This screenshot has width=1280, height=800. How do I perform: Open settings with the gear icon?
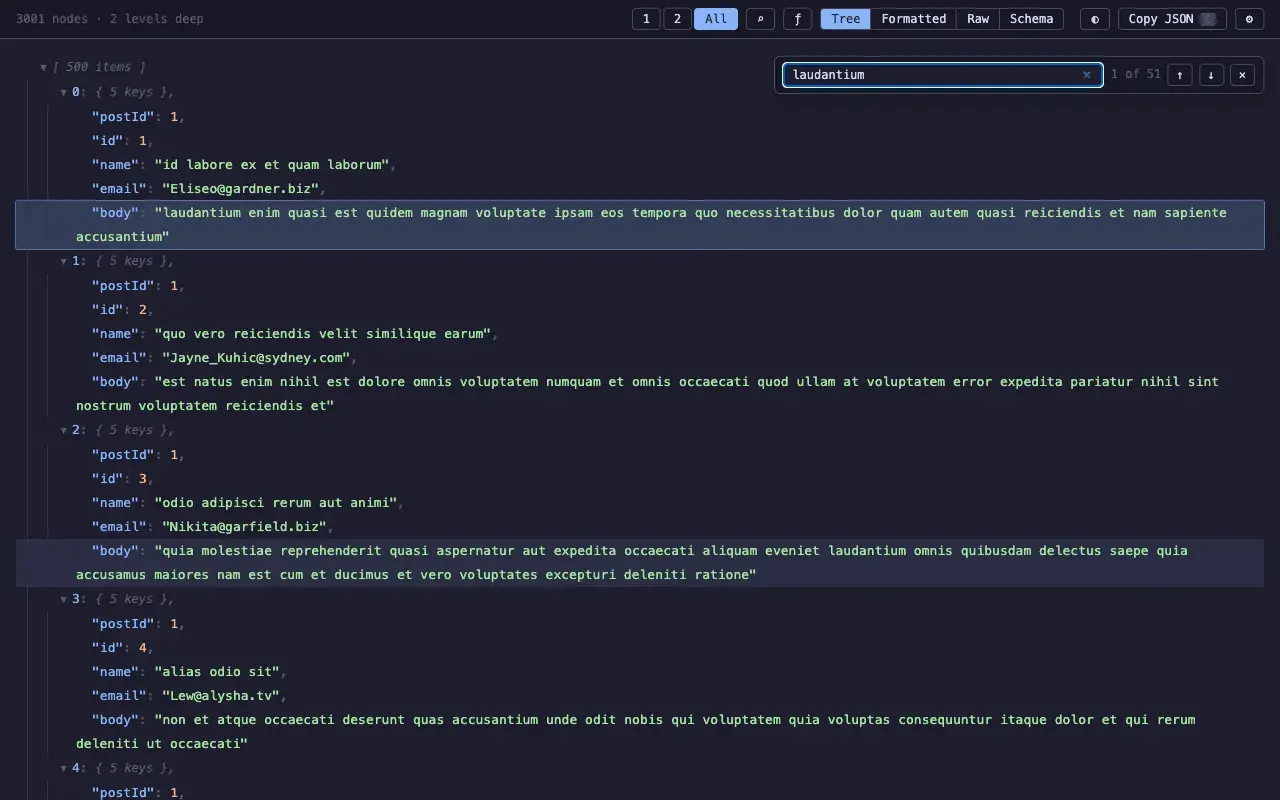pyautogui.click(x=1249, y=19)
